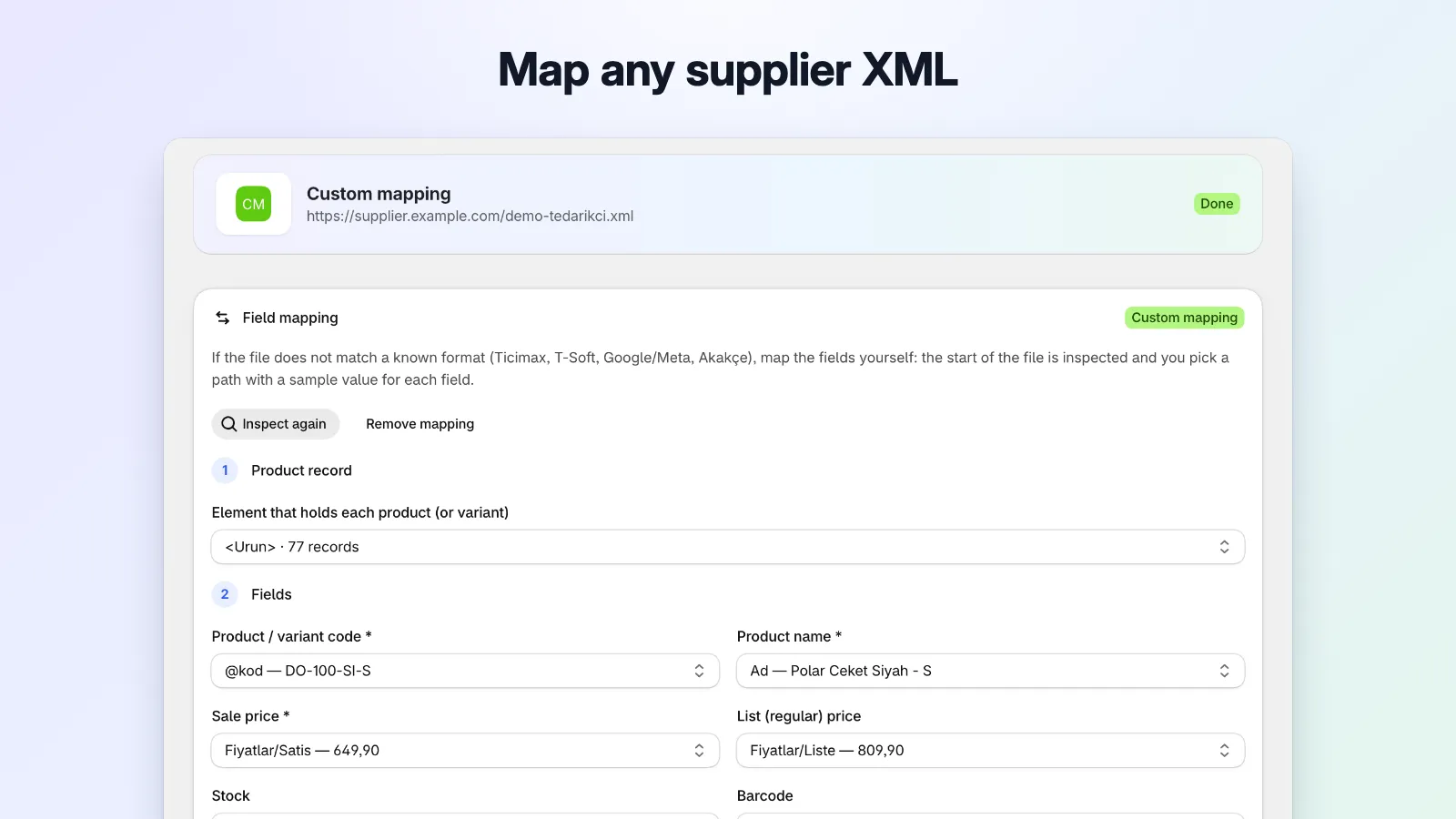The height and width of the screenshot is (819, 1456).
Task: Click the Product record label
Action: coord(301,470)
